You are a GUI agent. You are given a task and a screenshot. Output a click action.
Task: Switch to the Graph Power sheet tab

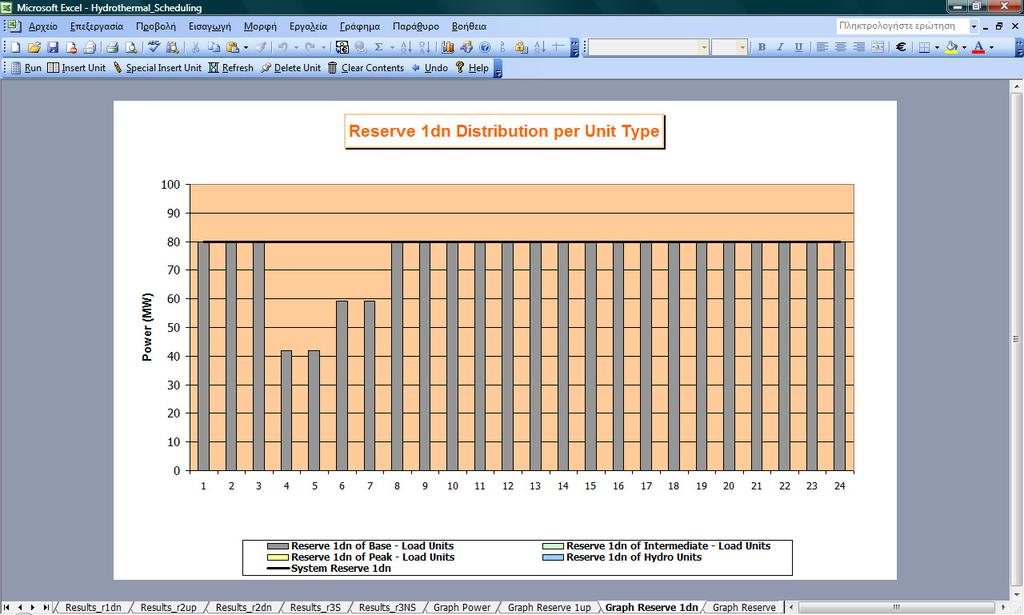pyautogui.click(x=462, y=607)
